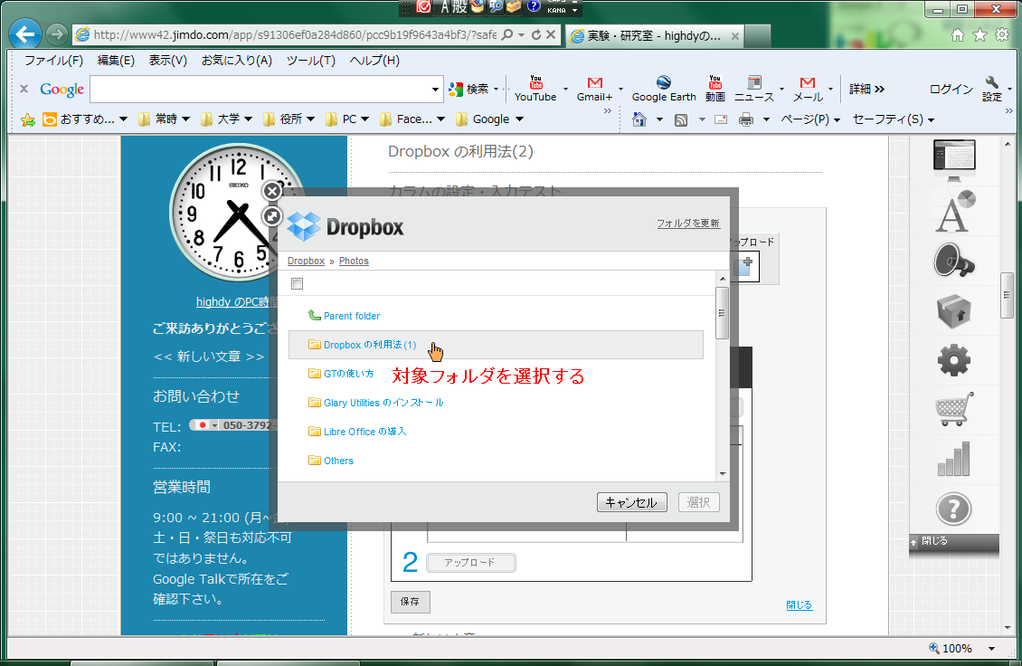This screenshot has width=1022, height=666.
Task: Open the 動画 YouTube video shortcut
Action: 715,89
